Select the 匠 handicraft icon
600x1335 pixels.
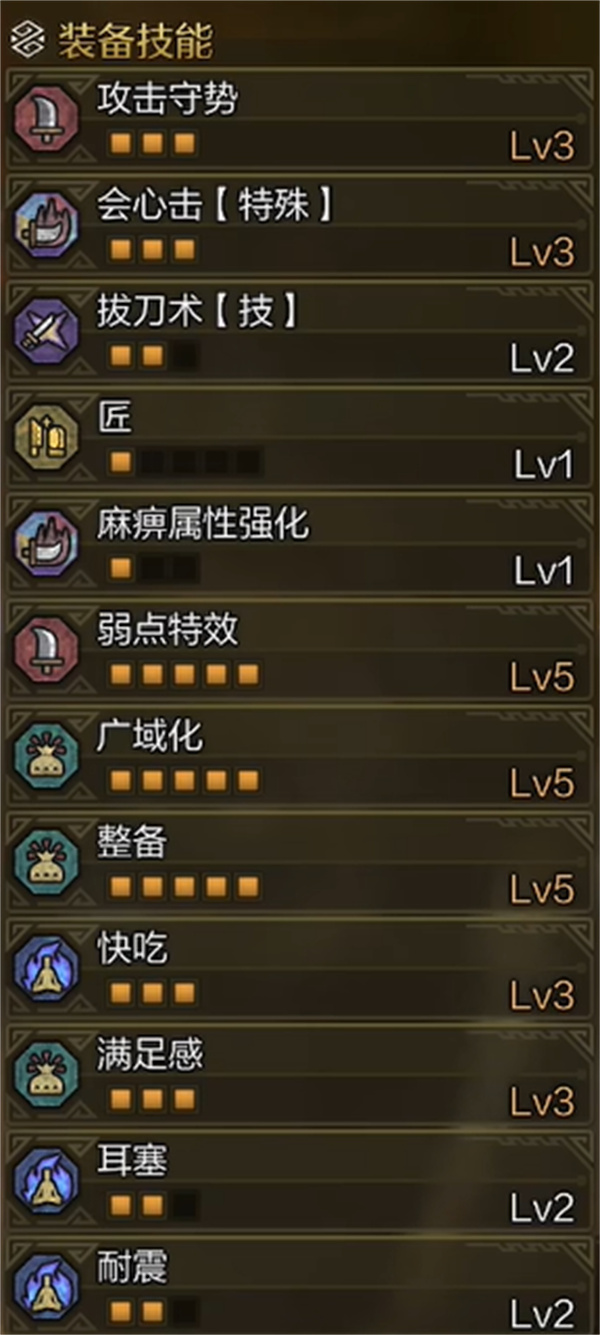[46, 439]
